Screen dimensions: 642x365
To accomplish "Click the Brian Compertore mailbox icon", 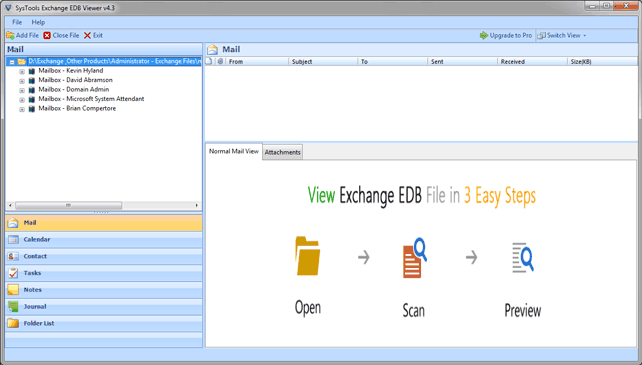I will [x=32, y=109].
